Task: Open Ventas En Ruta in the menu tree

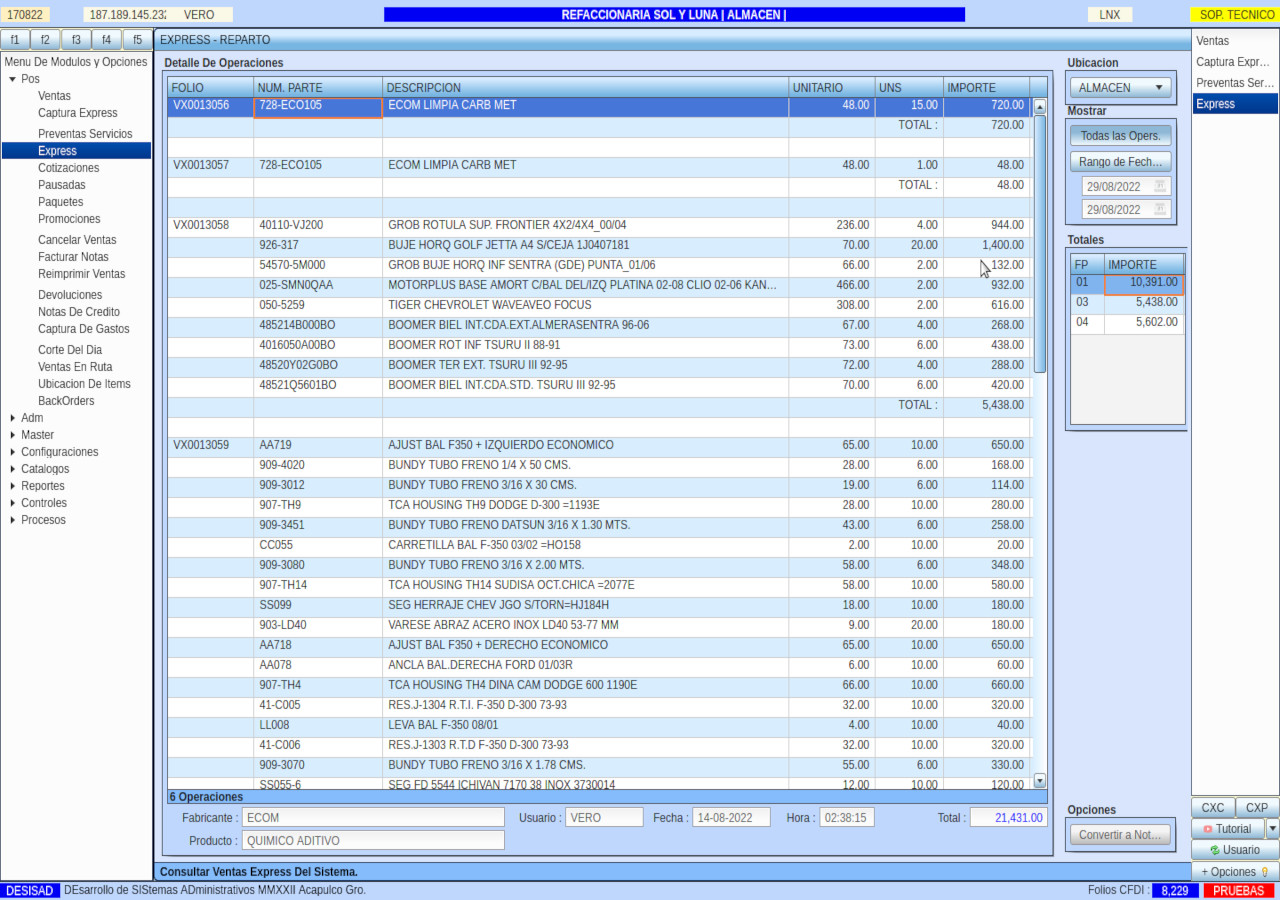Action: [x=75, y=367]
